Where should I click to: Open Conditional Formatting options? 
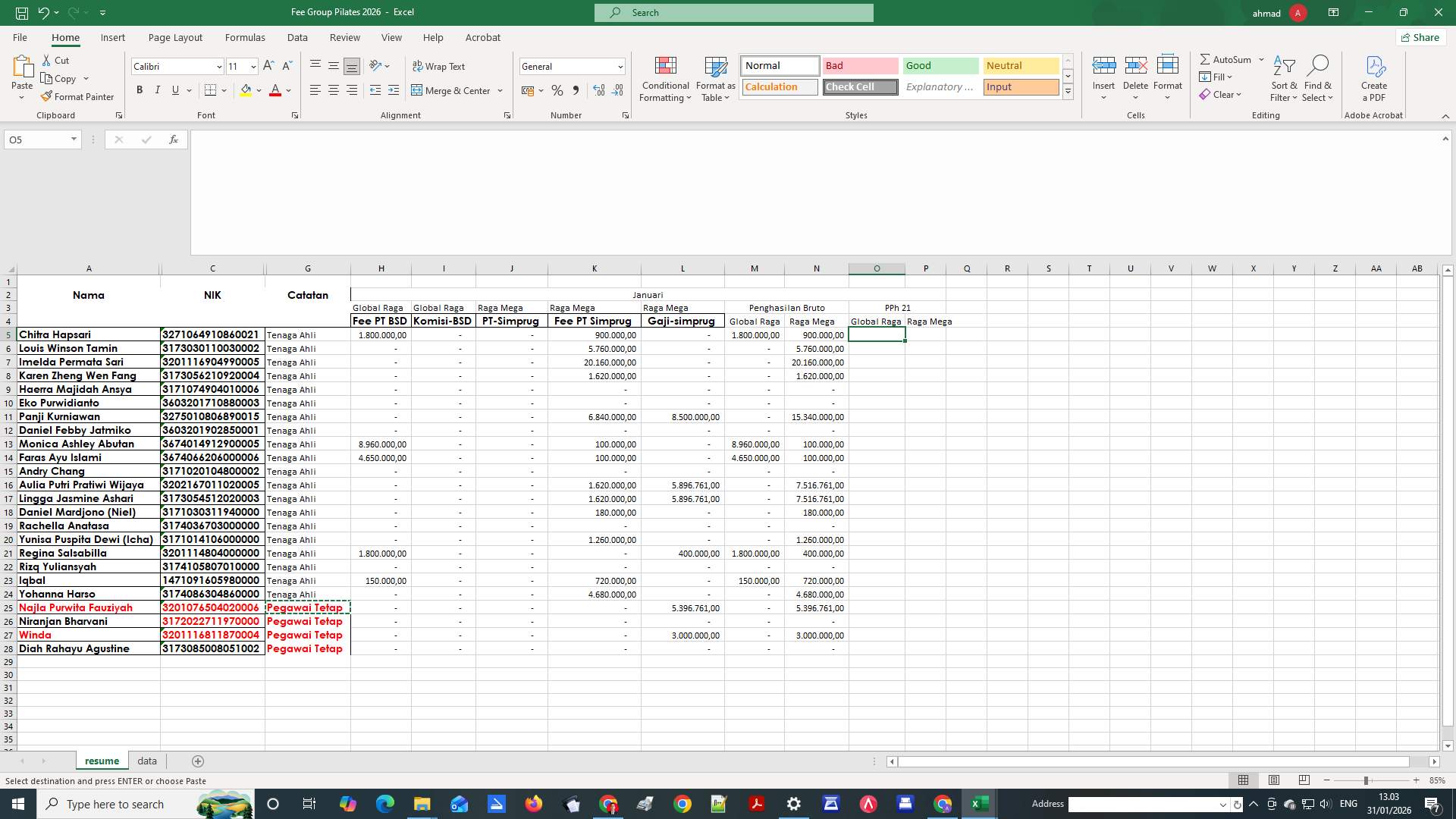[665, 79]
